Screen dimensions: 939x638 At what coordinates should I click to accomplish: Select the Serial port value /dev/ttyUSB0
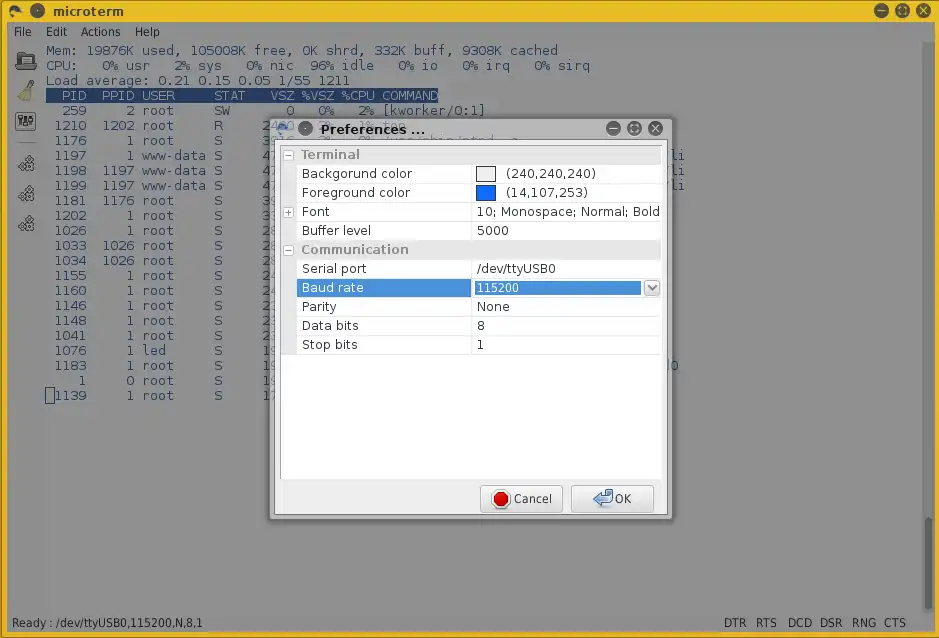click(x=516, y=269)
